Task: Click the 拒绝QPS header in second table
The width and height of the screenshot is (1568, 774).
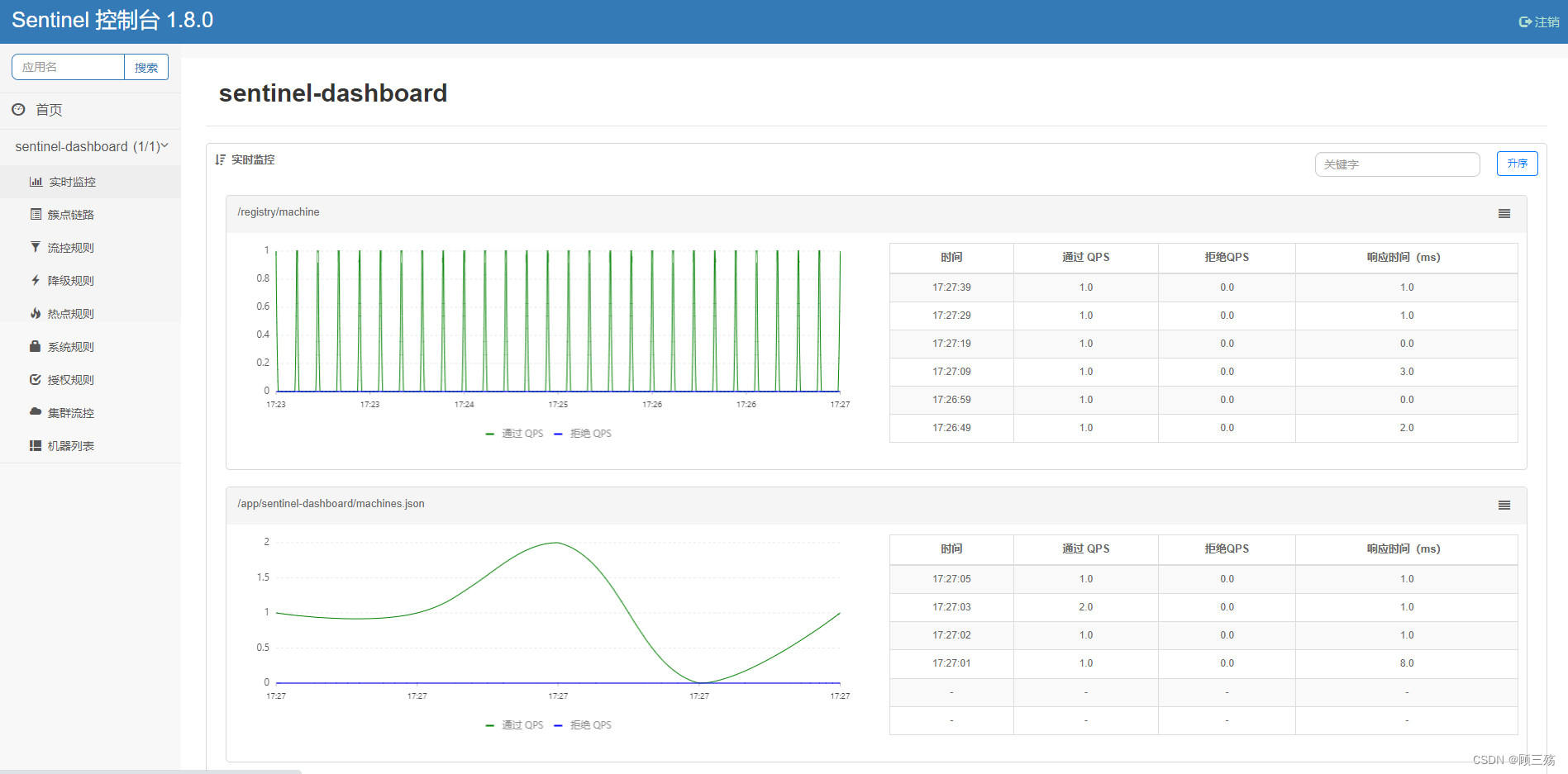Action: coord(1227,549)
